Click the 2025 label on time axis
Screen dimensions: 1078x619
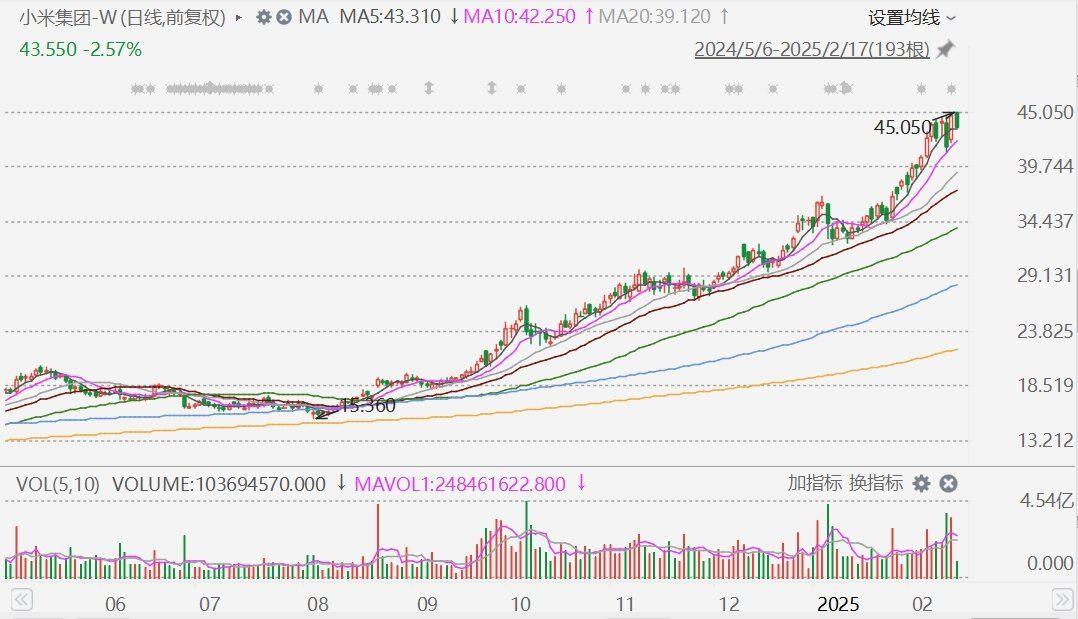pos(838,604)
